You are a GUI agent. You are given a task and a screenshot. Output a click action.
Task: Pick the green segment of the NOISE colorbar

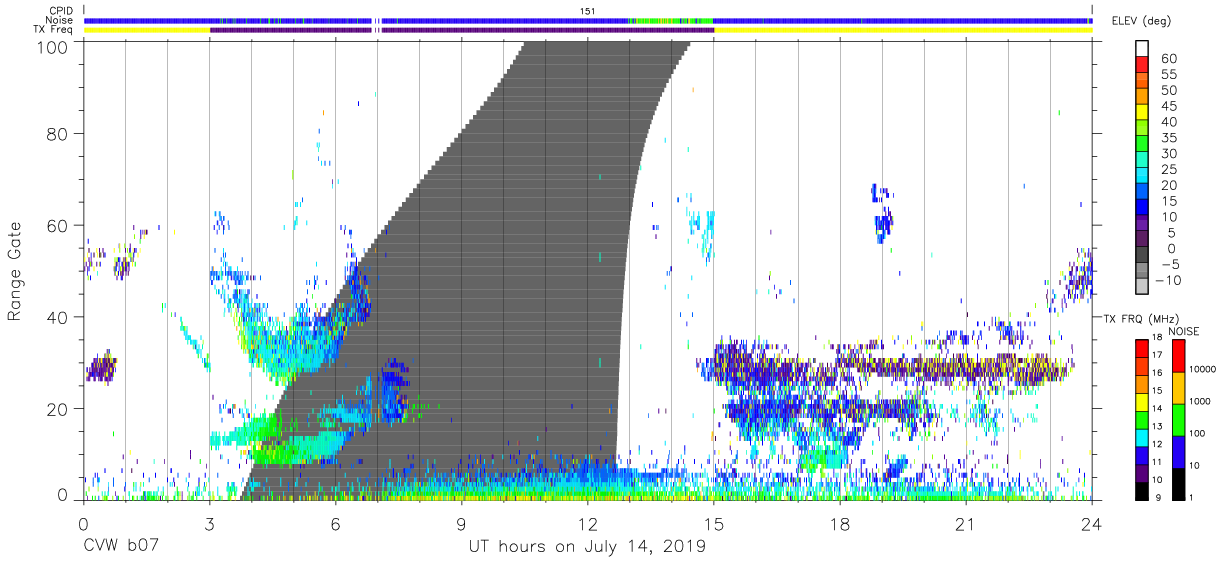coord(1177,418)
